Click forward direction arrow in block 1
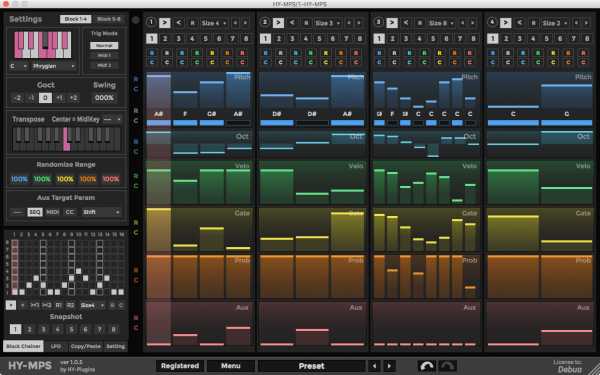This screenshot has width=600, height=375. pyautogui.click(x=165, y=23)
